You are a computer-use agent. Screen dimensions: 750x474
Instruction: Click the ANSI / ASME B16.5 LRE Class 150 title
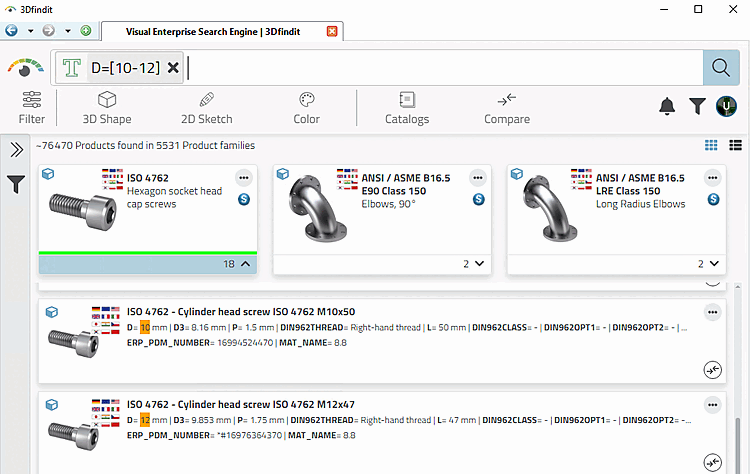tap(640, 185)
